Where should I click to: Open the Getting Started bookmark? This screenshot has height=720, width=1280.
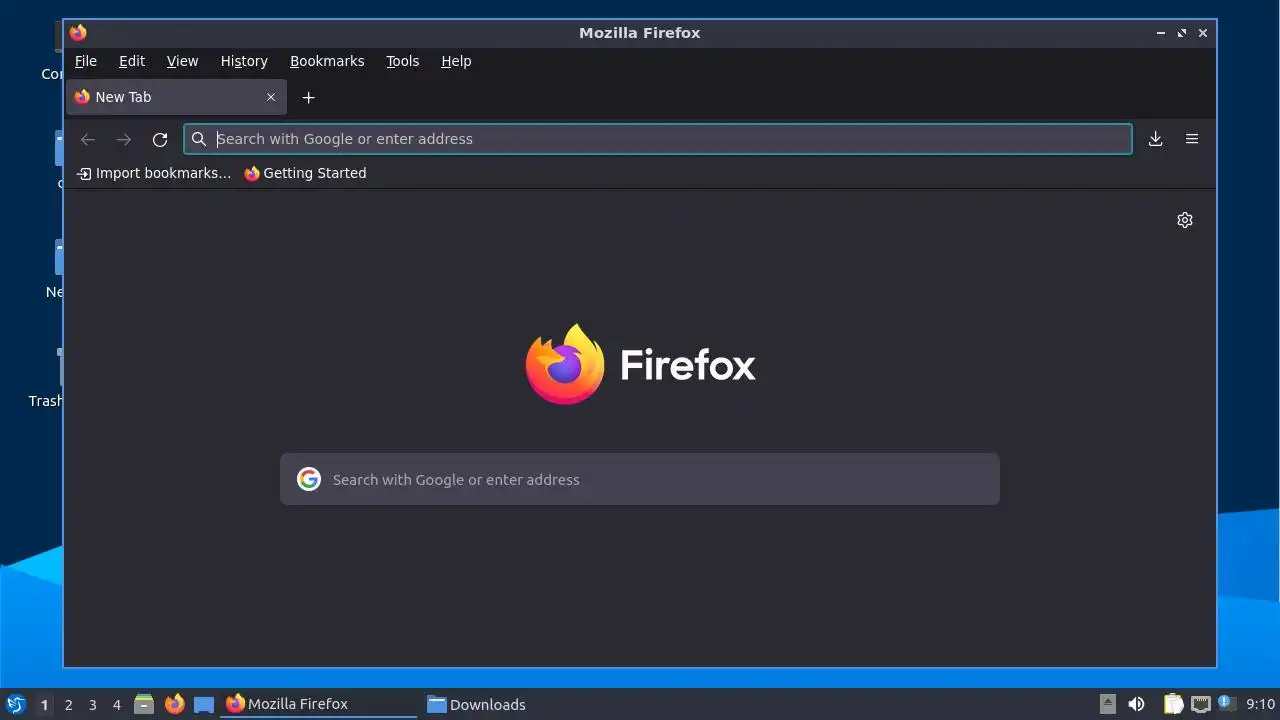tap(305, 173)
